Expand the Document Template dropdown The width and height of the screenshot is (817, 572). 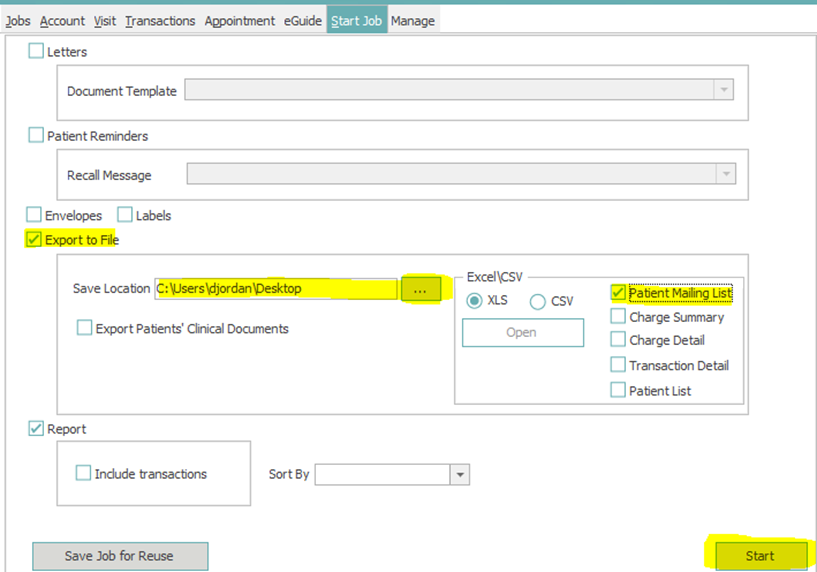coord(722,91)
